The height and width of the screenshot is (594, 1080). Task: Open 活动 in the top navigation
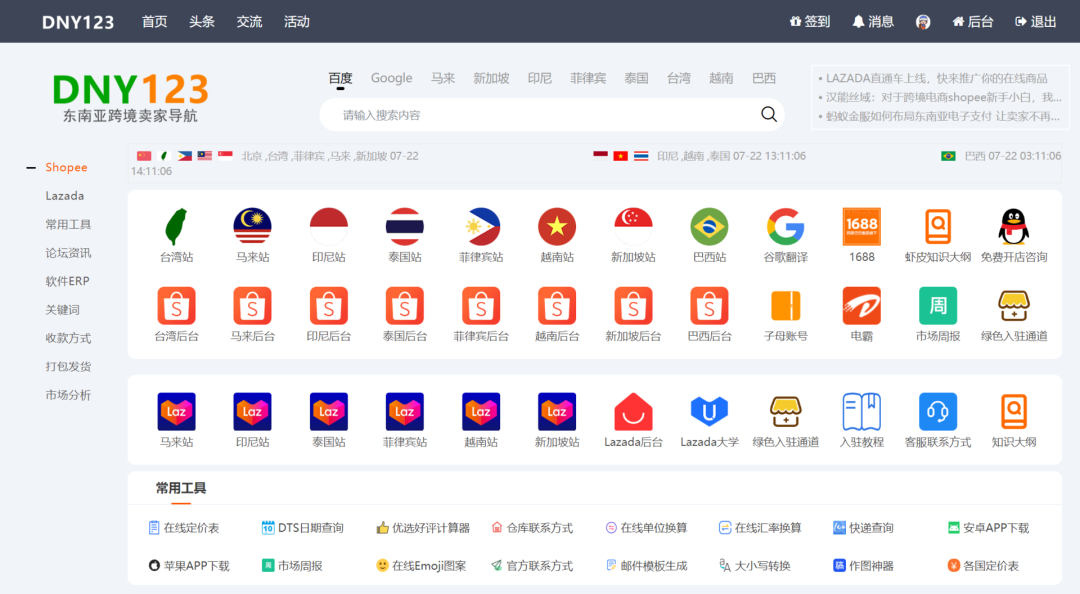click(297, 22)
